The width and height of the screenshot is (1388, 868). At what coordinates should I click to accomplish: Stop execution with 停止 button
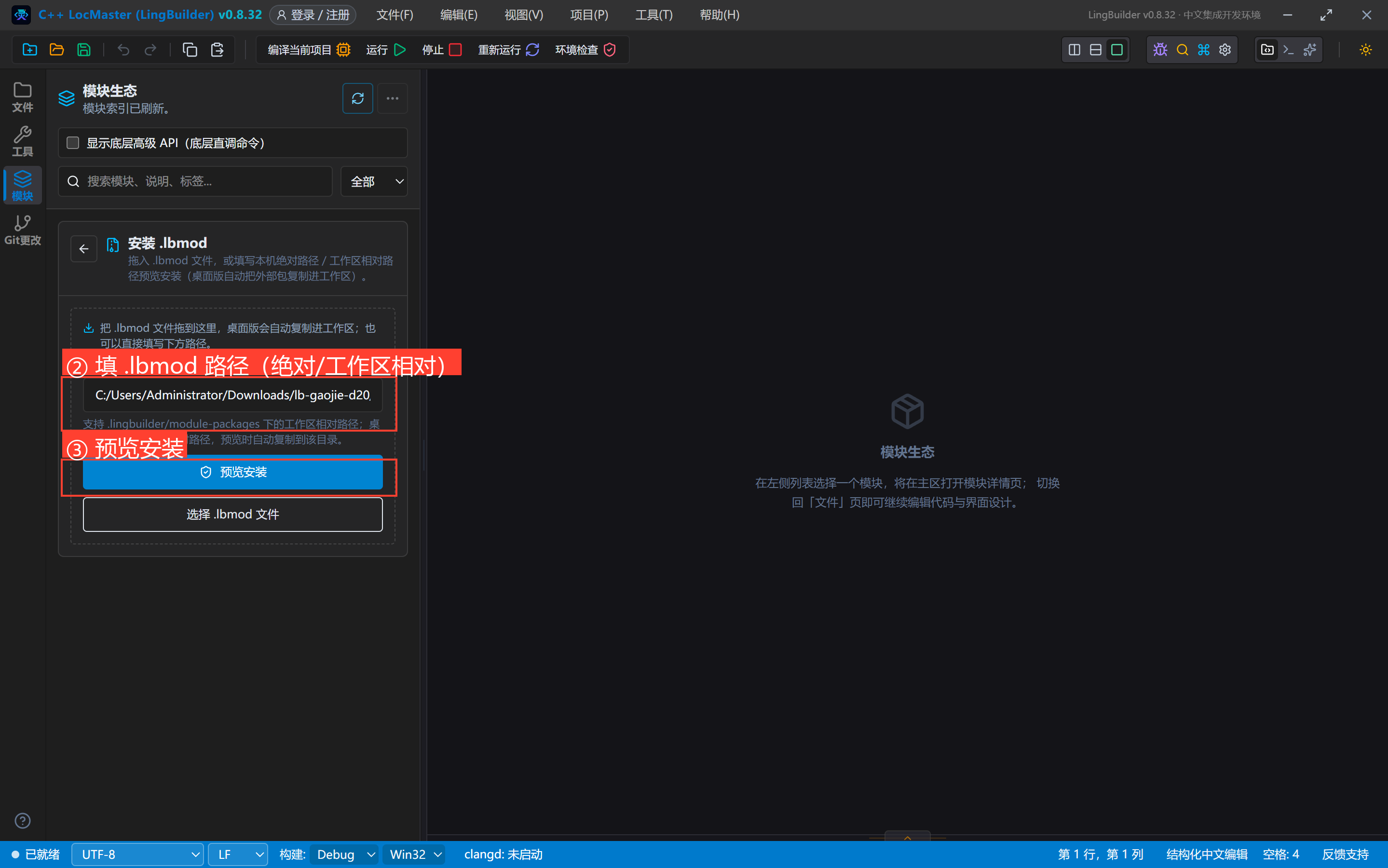pyautogui.click(x=442, y=50)
